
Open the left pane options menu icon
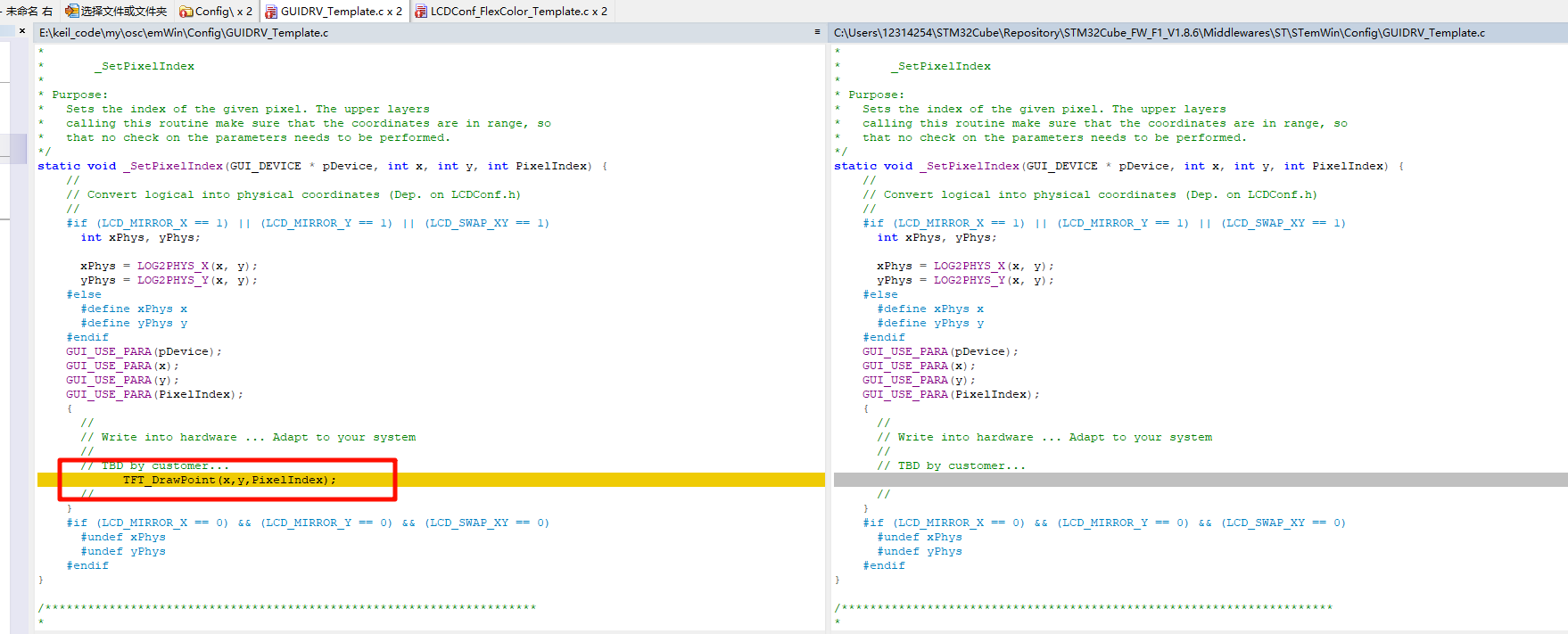click(x=817, y=32)
